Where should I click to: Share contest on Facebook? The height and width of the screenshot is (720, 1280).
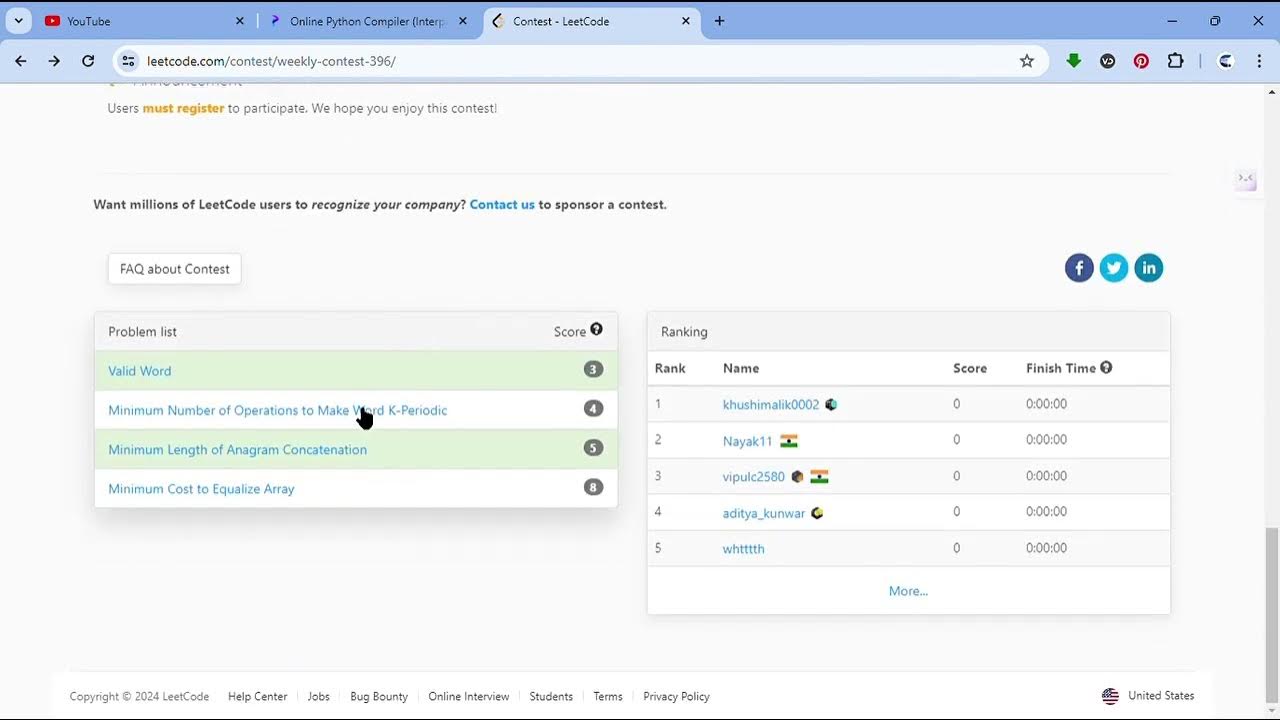1079,268
